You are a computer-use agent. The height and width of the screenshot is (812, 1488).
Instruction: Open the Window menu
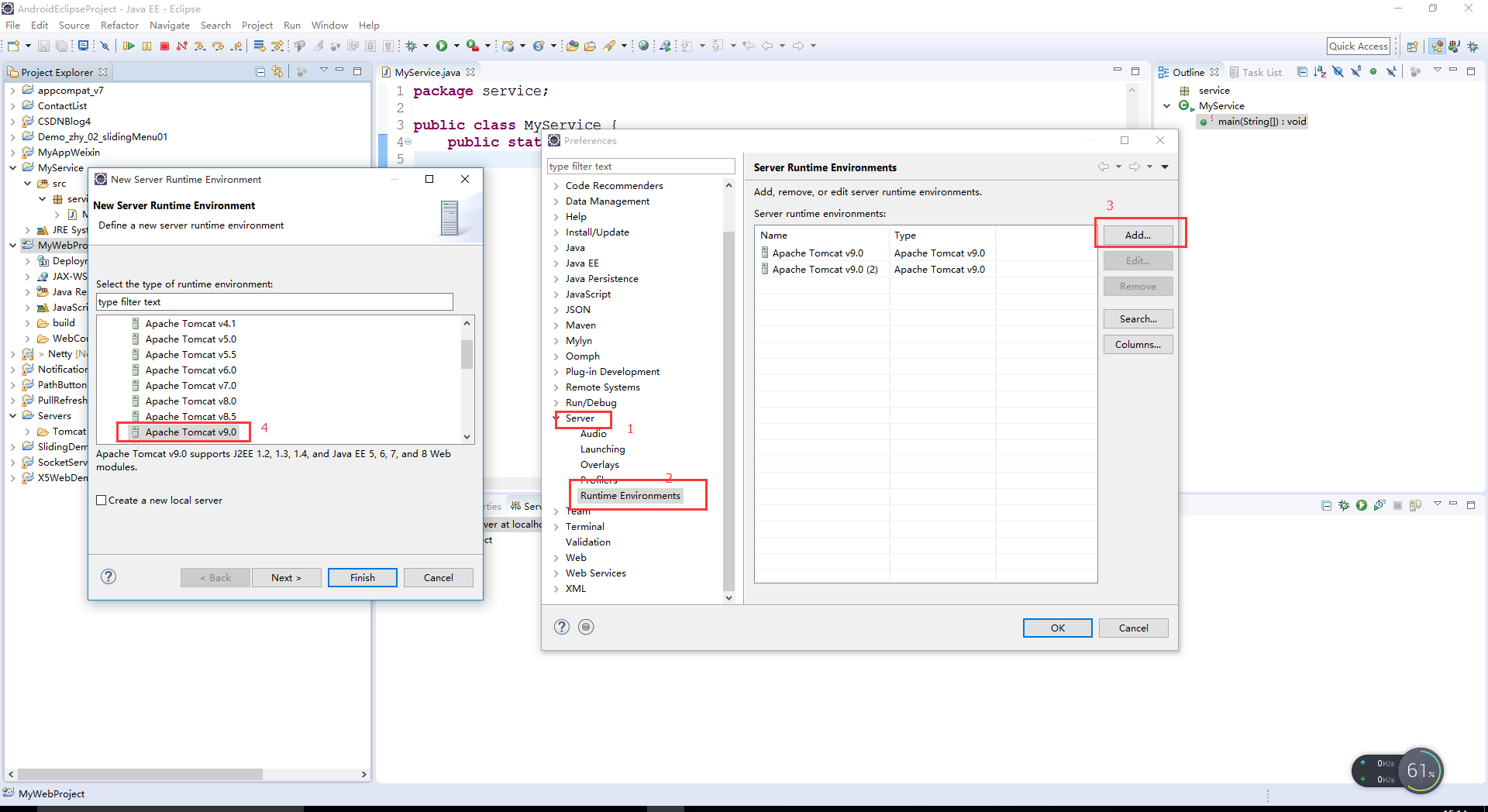pyautogui.click(x=329, y=25)
